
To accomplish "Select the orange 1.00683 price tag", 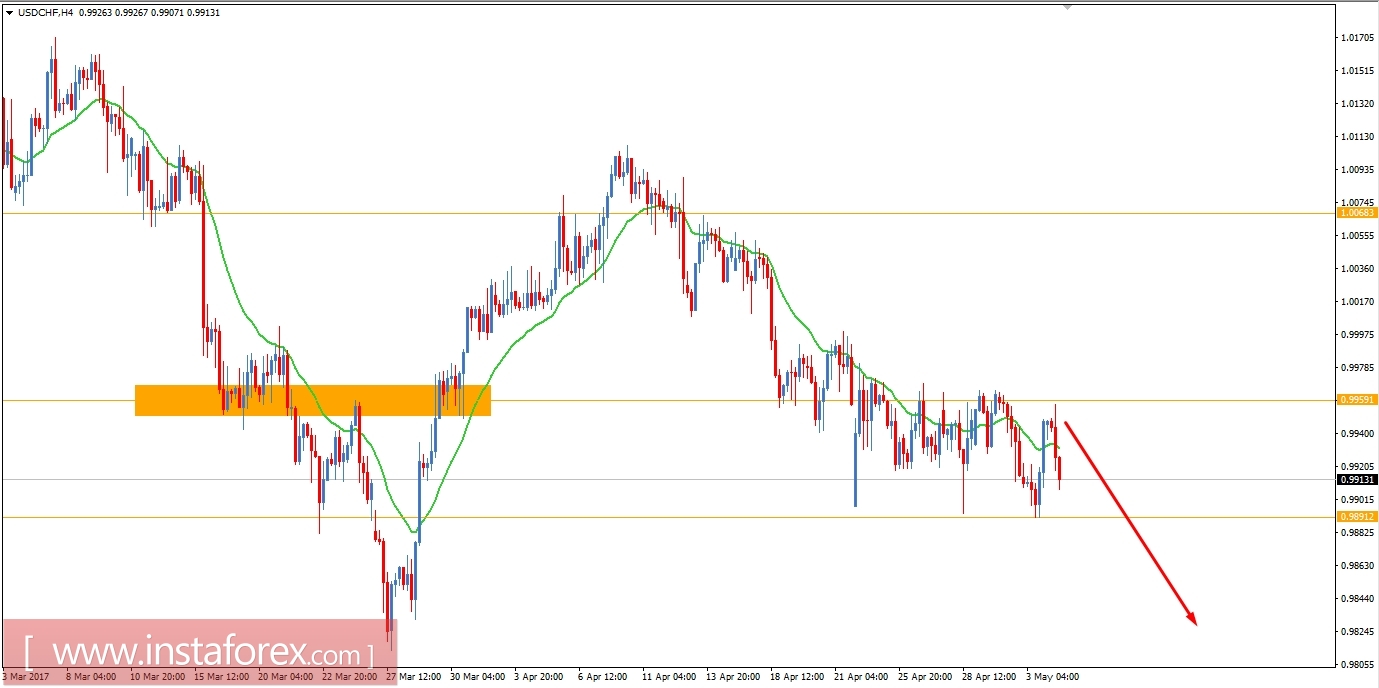I will click(x=1357, y=213).
